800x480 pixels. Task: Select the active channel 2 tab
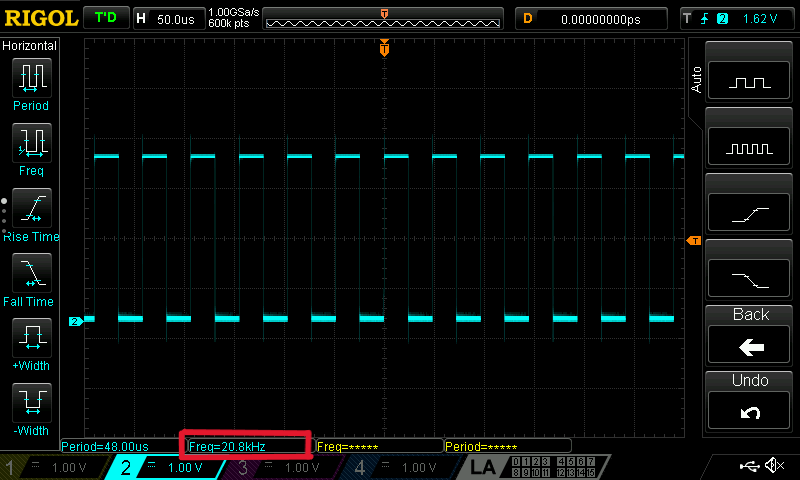166,467
